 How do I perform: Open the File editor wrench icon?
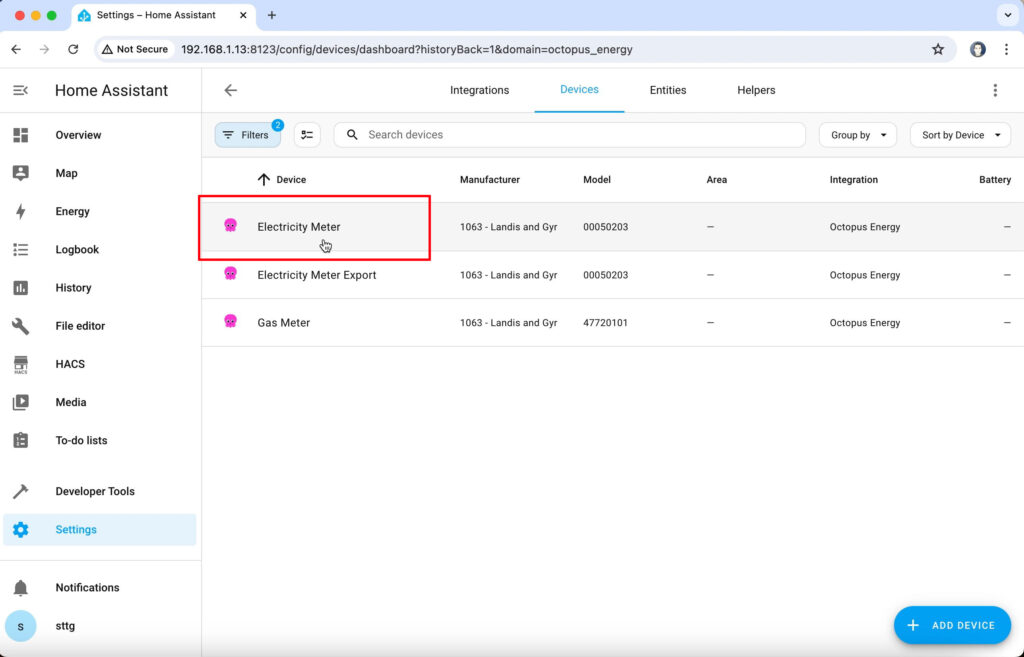[21, 326]
